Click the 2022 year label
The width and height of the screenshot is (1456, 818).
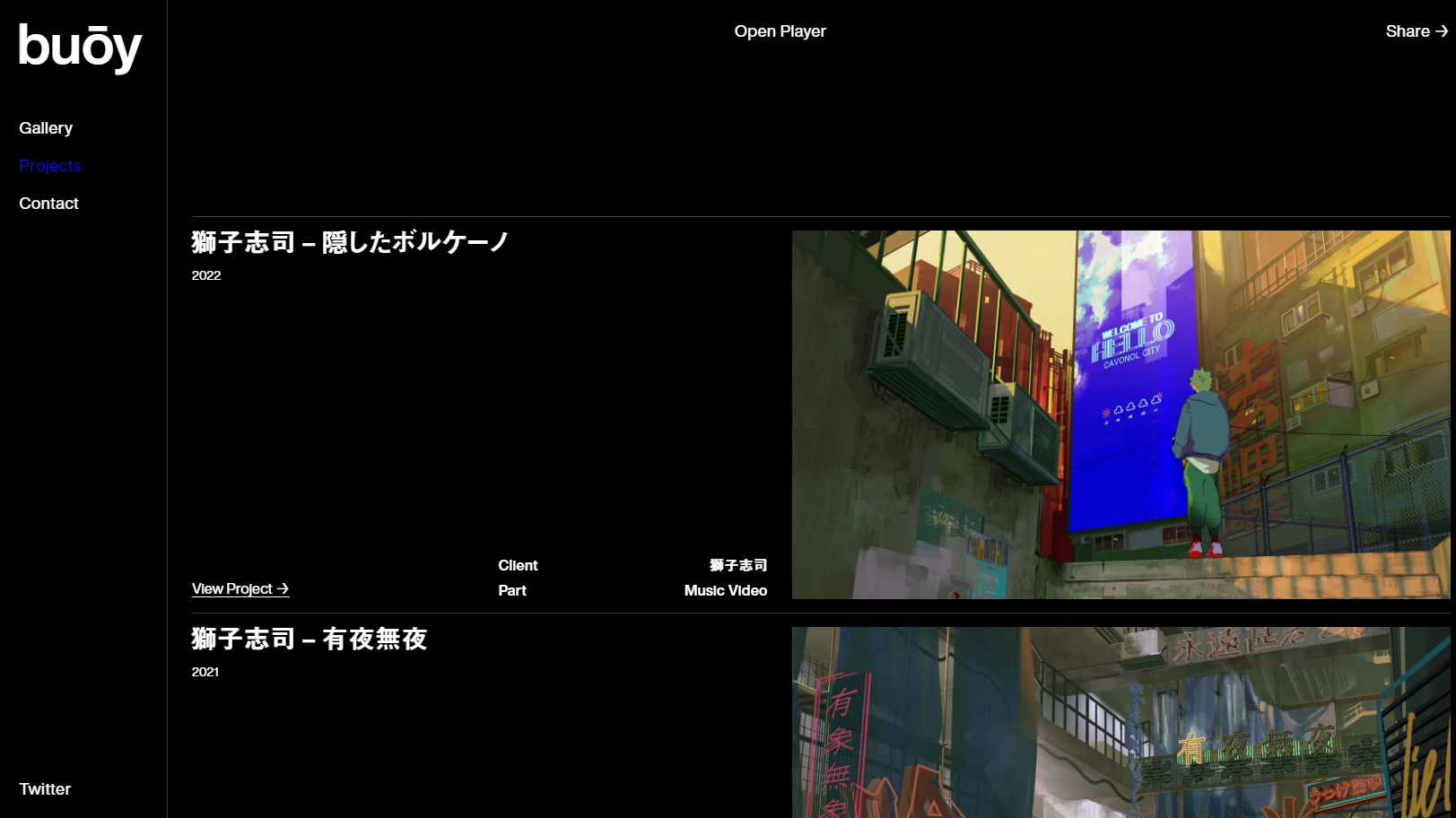206,275
